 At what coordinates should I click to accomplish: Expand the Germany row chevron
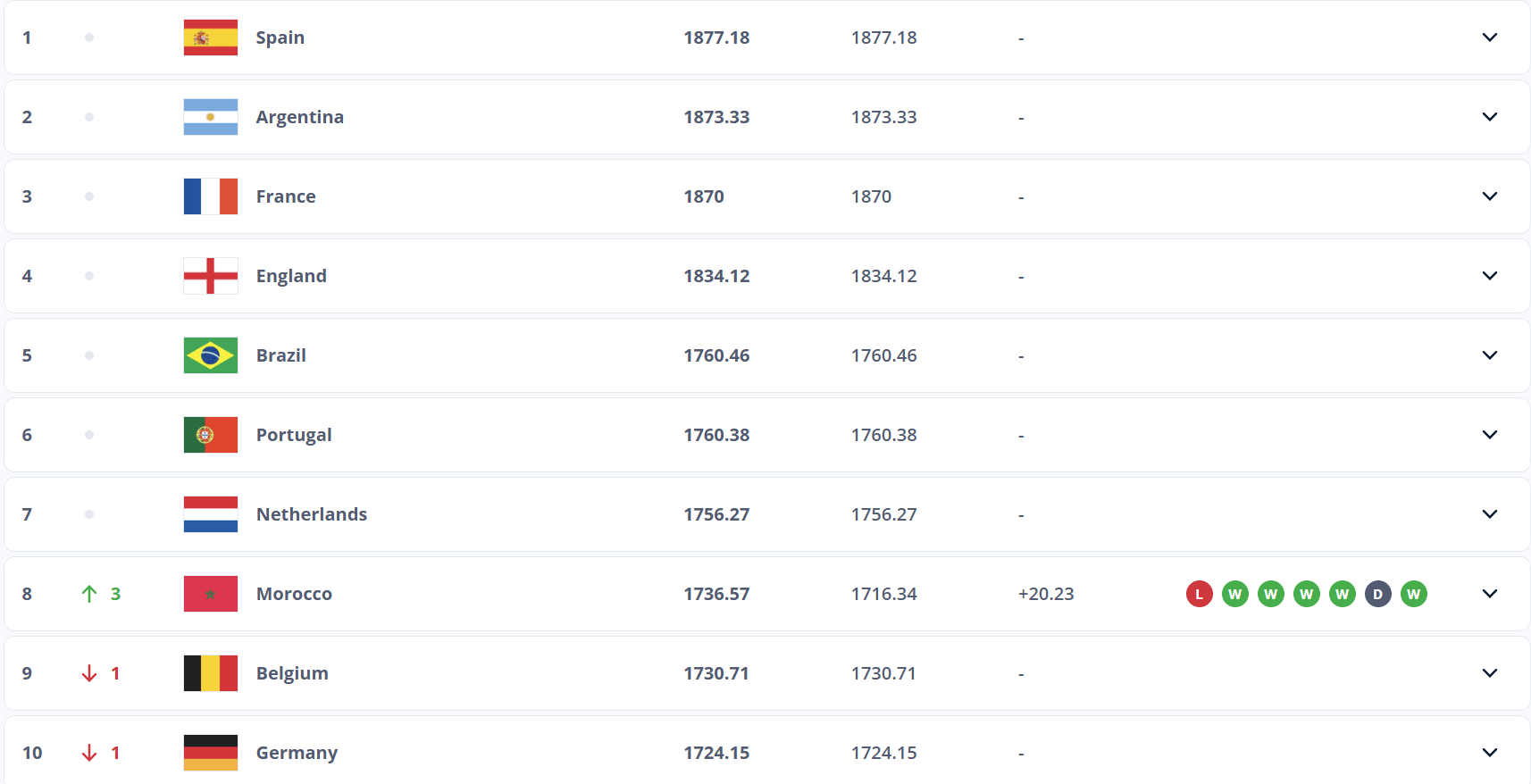tap(1489, 753)
